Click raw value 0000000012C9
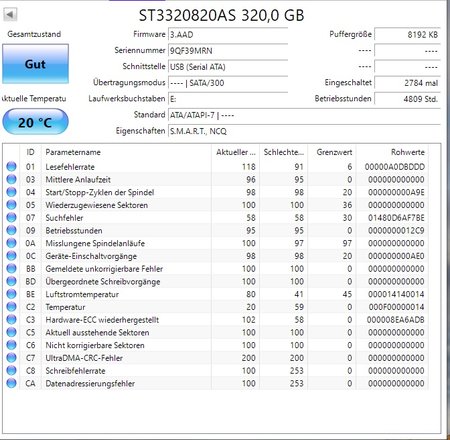The image size is (450, 440). [x=396, y=230]
